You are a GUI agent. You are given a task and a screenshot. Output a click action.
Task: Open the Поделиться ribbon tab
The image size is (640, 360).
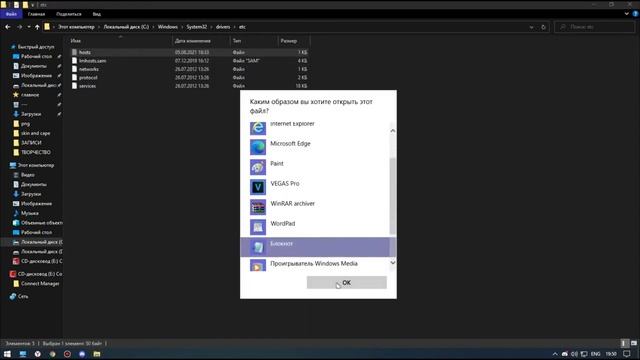coord(69,14)
